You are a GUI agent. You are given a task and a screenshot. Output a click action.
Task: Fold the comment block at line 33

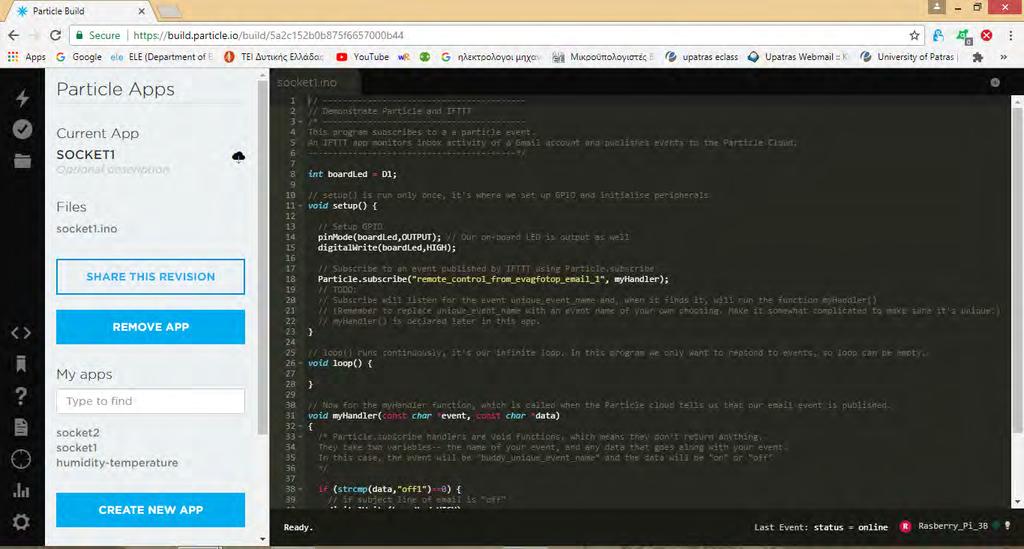coord(300,436)
